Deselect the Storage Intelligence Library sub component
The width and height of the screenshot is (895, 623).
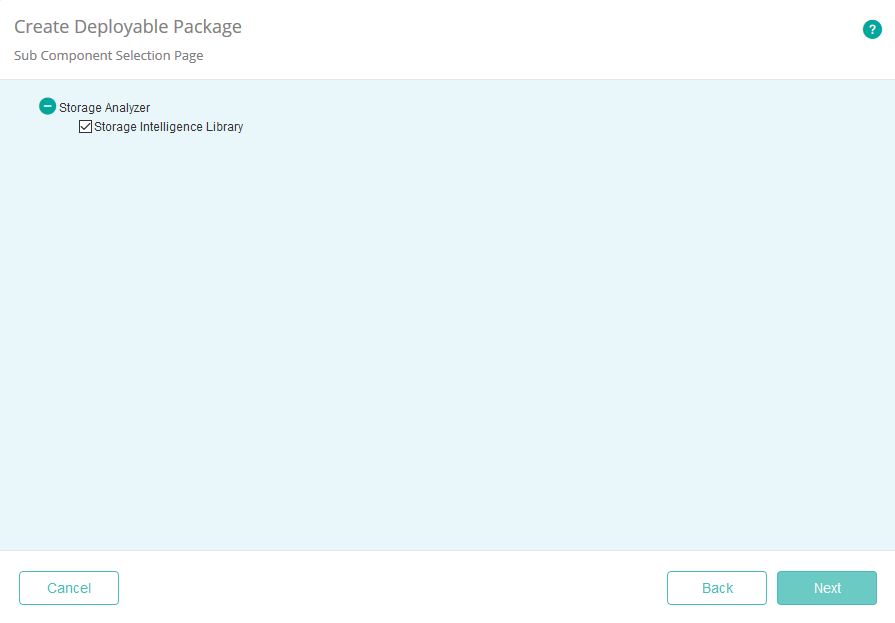(x=85, y=126)
